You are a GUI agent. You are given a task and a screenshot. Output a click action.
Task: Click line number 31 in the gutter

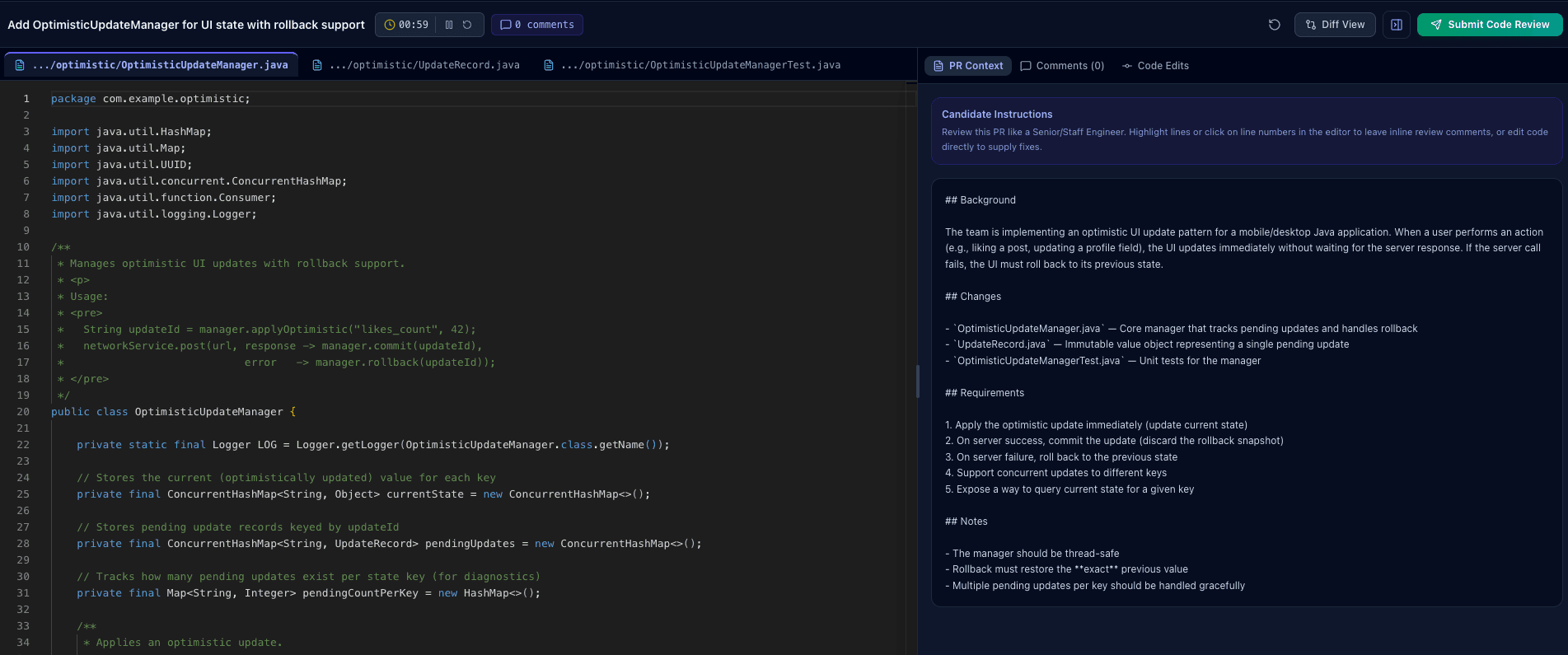coord(23,593)
